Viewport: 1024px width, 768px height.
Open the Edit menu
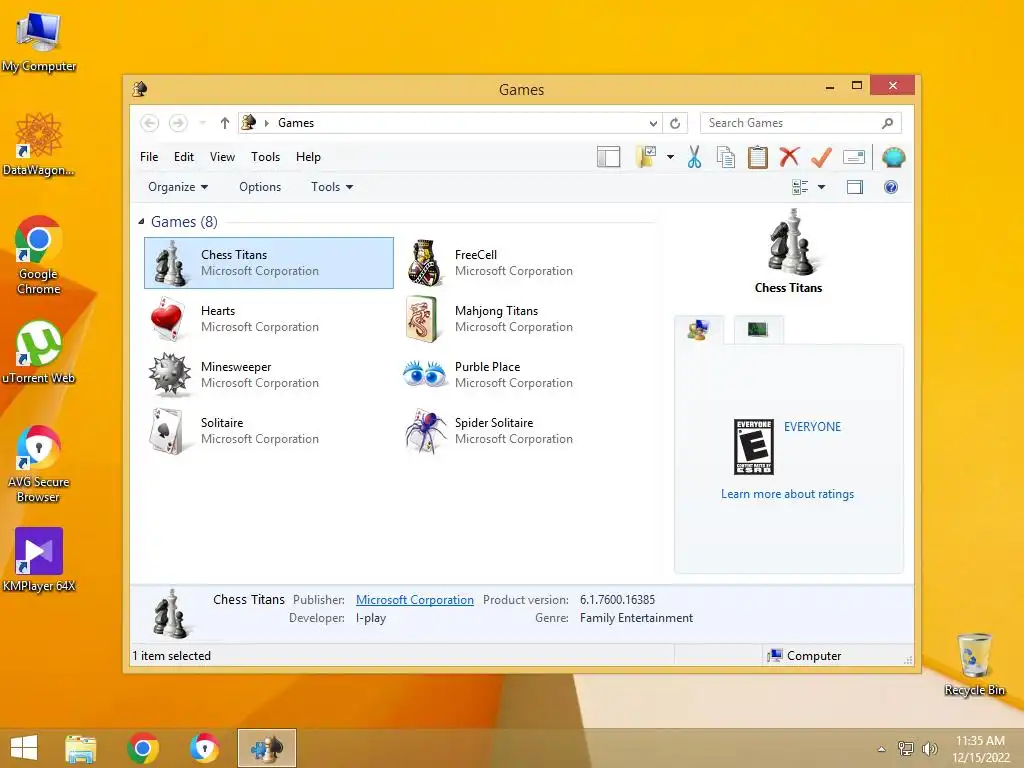pos(184,157)
